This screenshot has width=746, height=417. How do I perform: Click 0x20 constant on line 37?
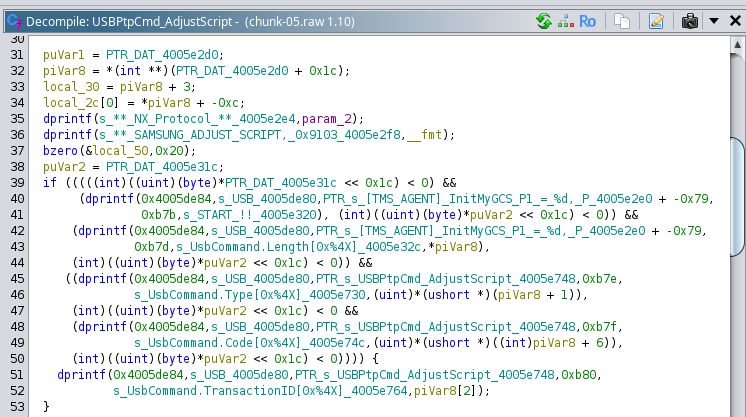tap(169, 151)
